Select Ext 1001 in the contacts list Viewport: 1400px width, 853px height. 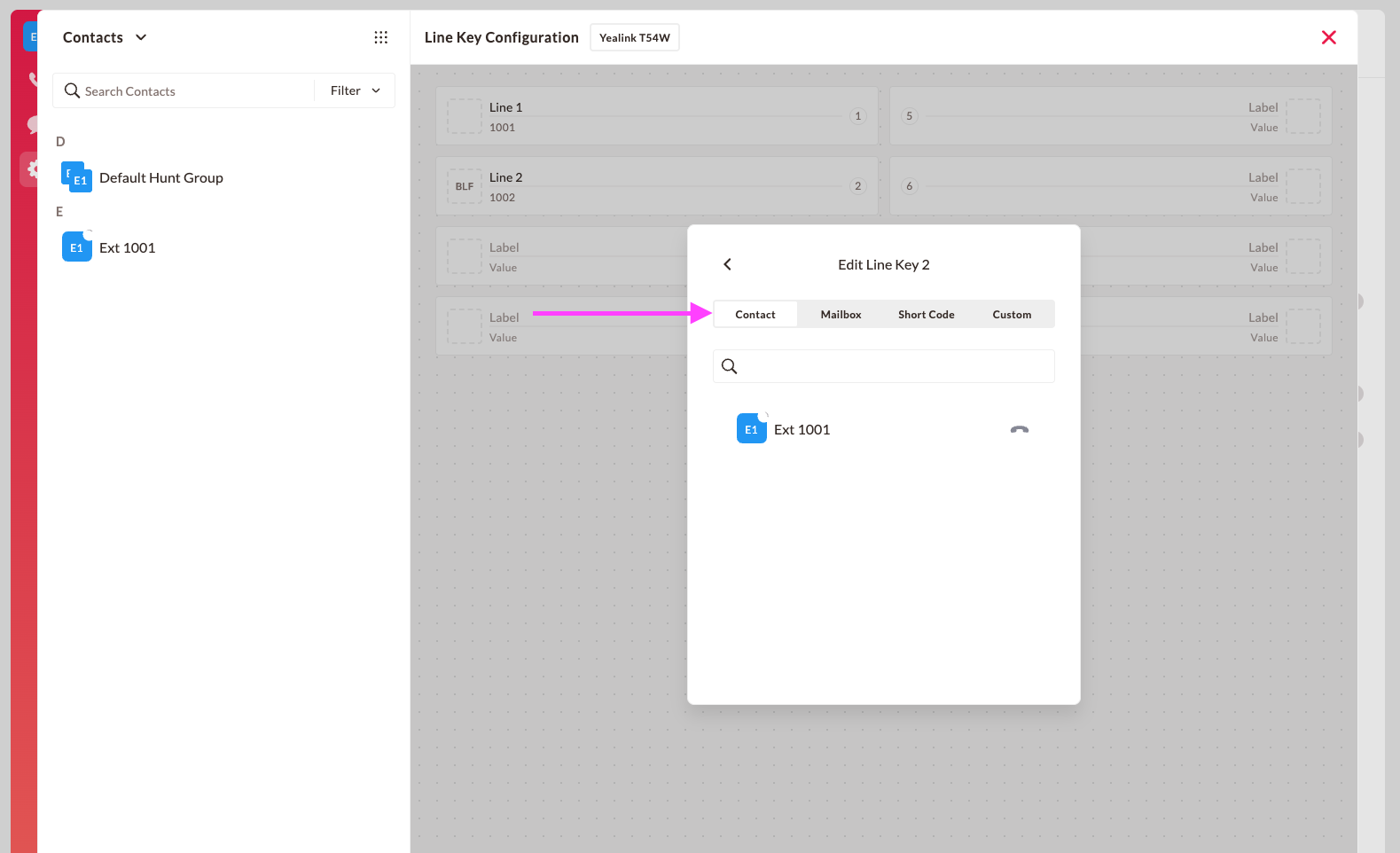point(224,247)
